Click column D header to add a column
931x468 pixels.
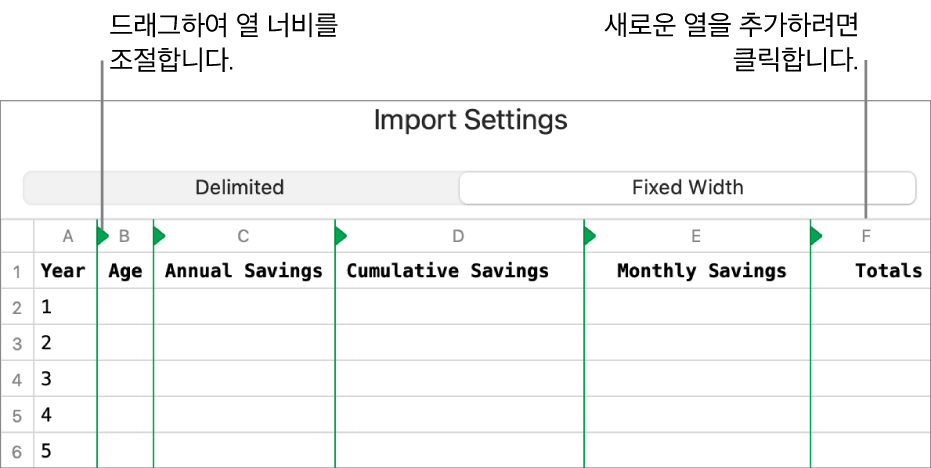[458, 237]
